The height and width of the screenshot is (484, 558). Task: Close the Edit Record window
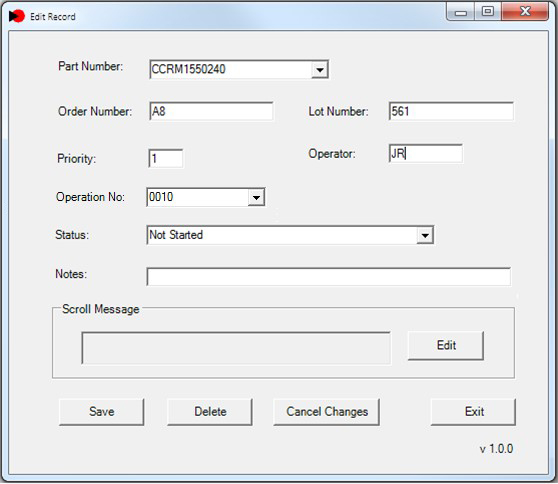[x=525, y=12]
